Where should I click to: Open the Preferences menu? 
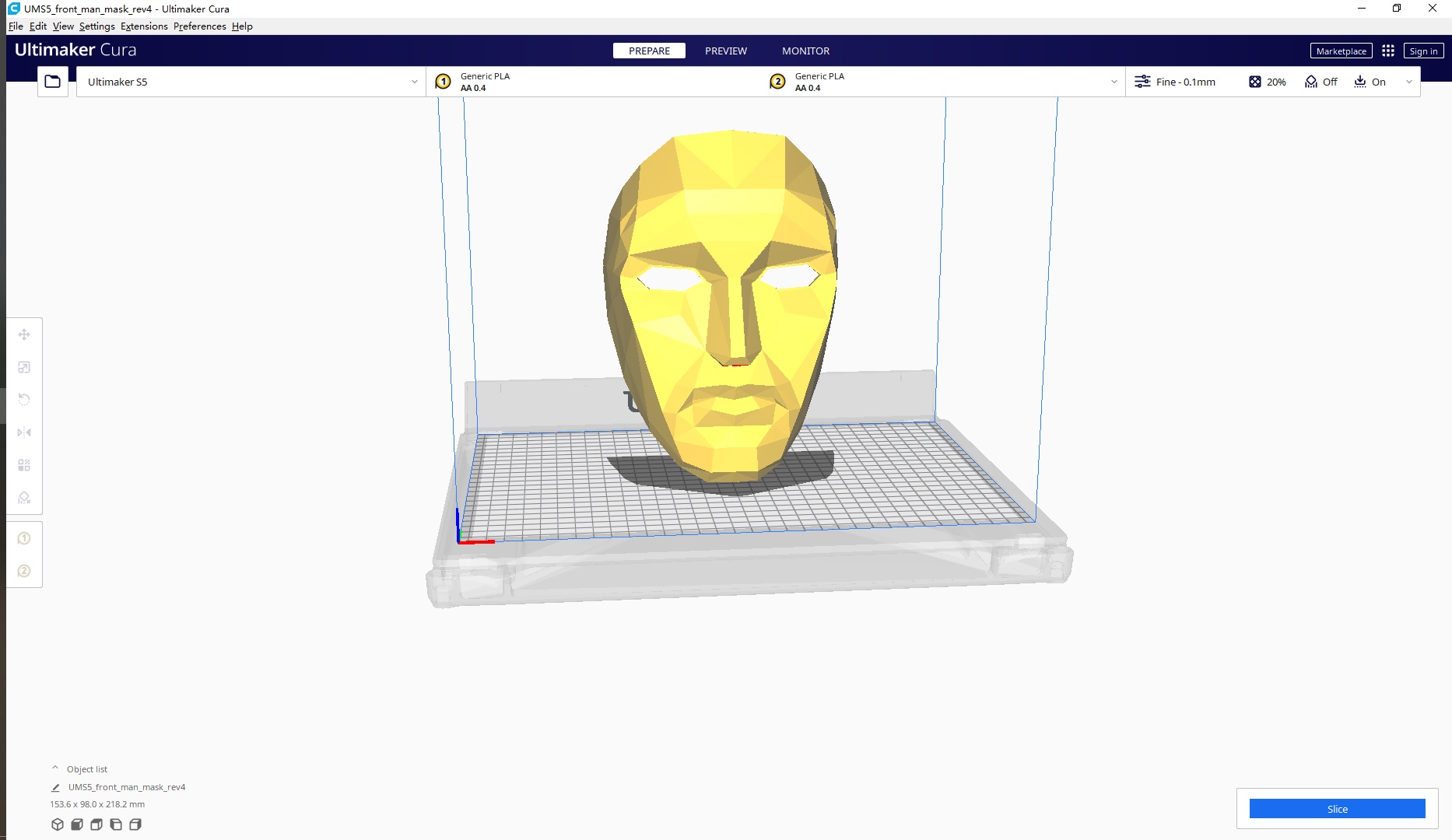[200, 26]
